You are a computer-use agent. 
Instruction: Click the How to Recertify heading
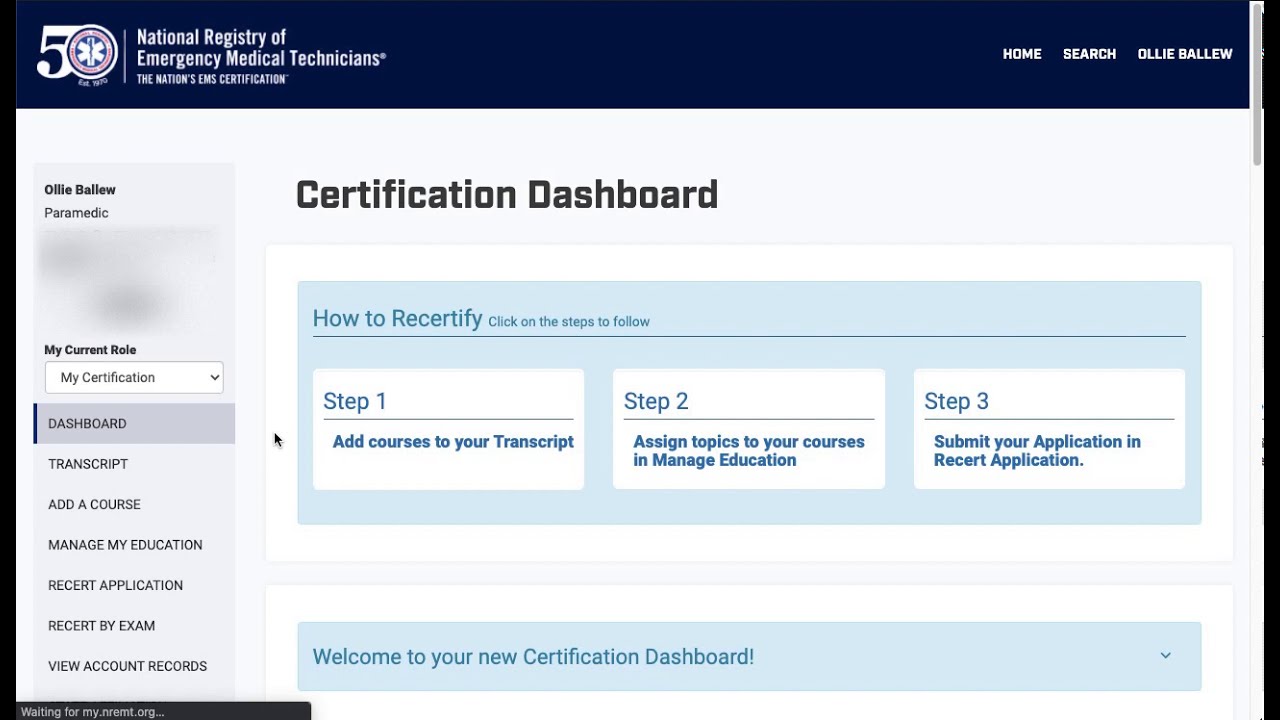coord(397,318)
